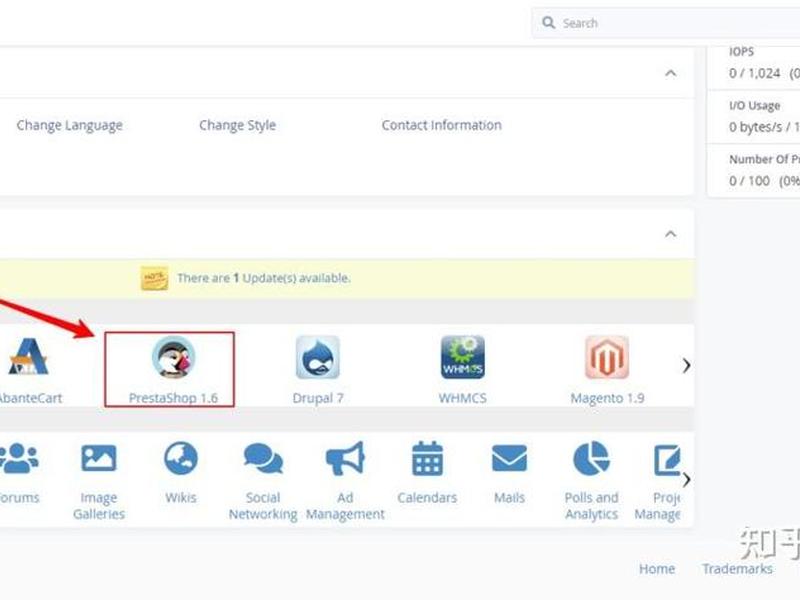The width and height of the screenshot is (800, 600).
Task: Collapse the Softaculous apps section with its chevron
Action: tap(670, 234)
